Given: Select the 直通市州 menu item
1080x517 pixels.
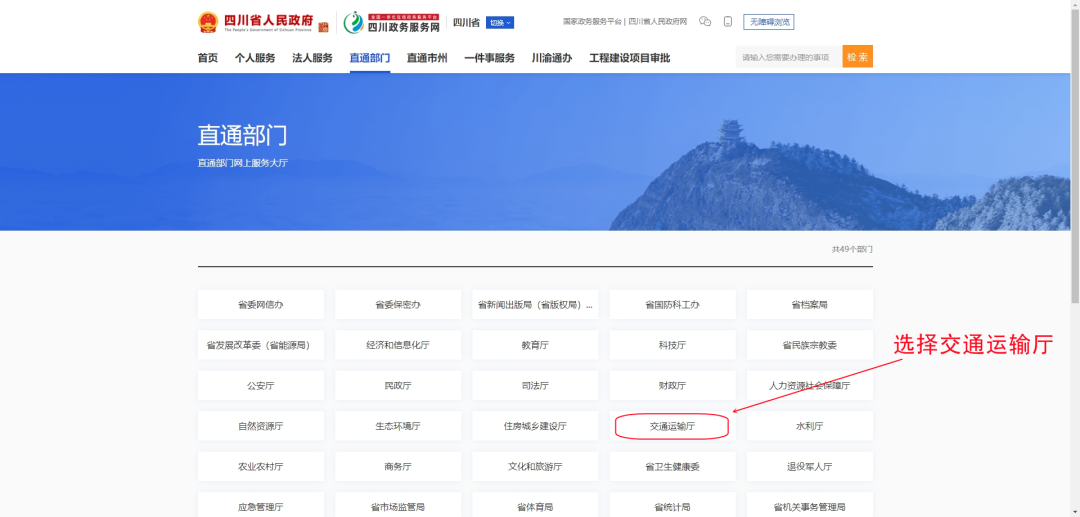Looking at the screenshot, I should (x=427, y=58).
